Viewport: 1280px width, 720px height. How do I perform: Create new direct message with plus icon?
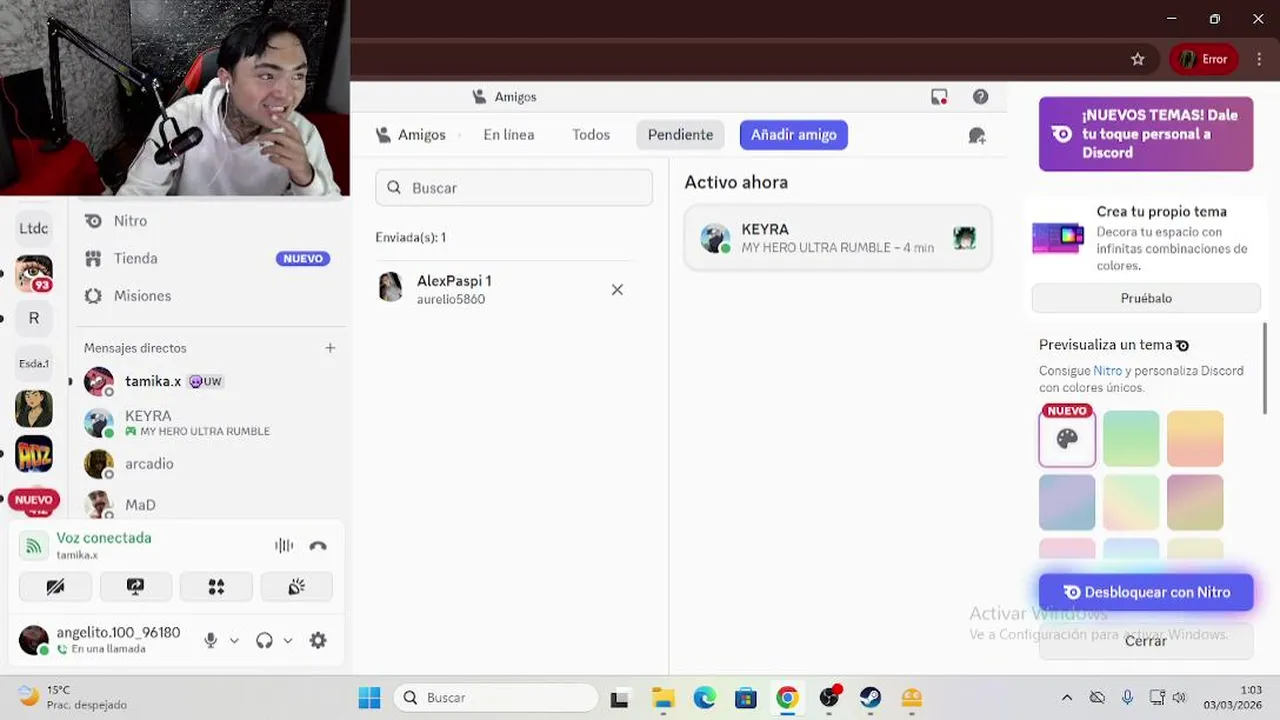(x=330, y=348)
